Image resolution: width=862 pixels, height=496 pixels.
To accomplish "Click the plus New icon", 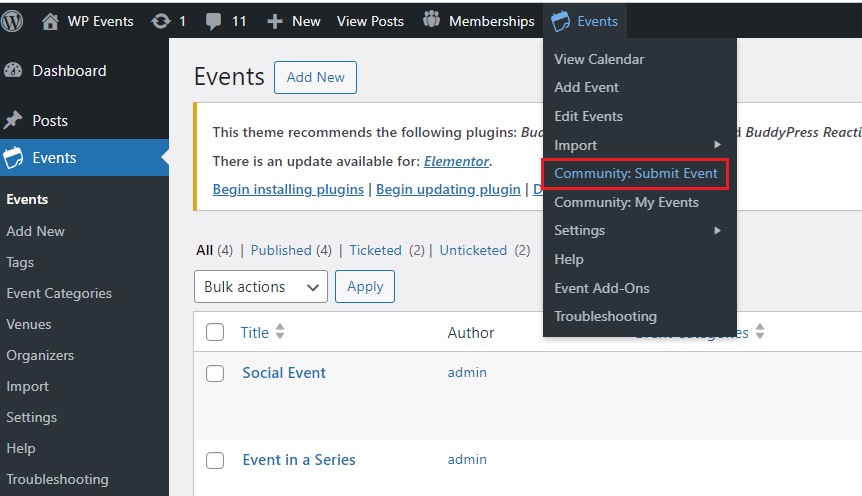I will [x=274, y=21].
